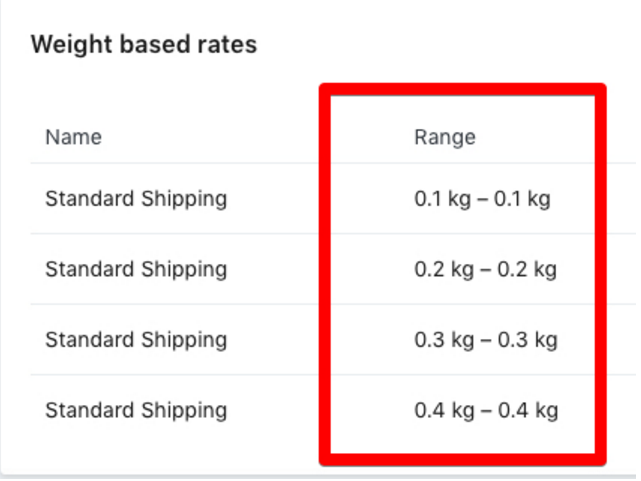This screenshot has height=481, width=641.
Task: Click the ending 0.1 kg range value
Action: tap(523, 199)
